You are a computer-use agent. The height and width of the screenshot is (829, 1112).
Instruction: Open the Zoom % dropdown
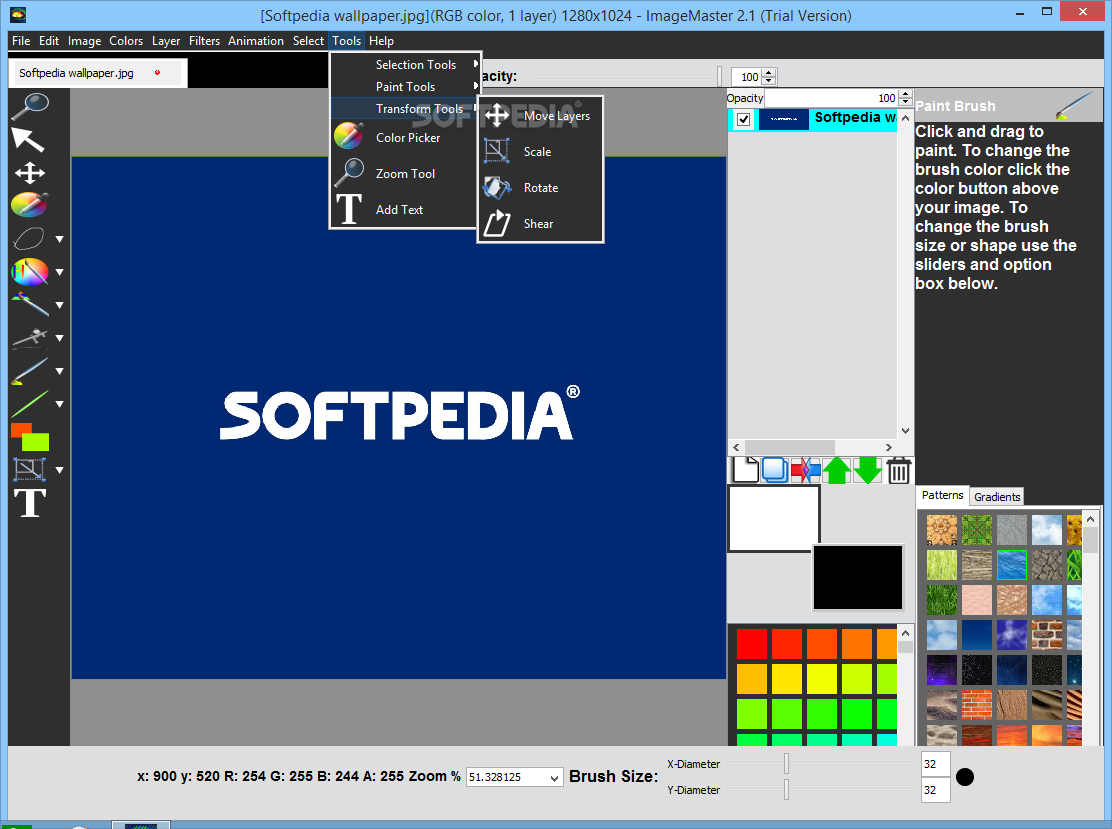(x=554, y=778)
